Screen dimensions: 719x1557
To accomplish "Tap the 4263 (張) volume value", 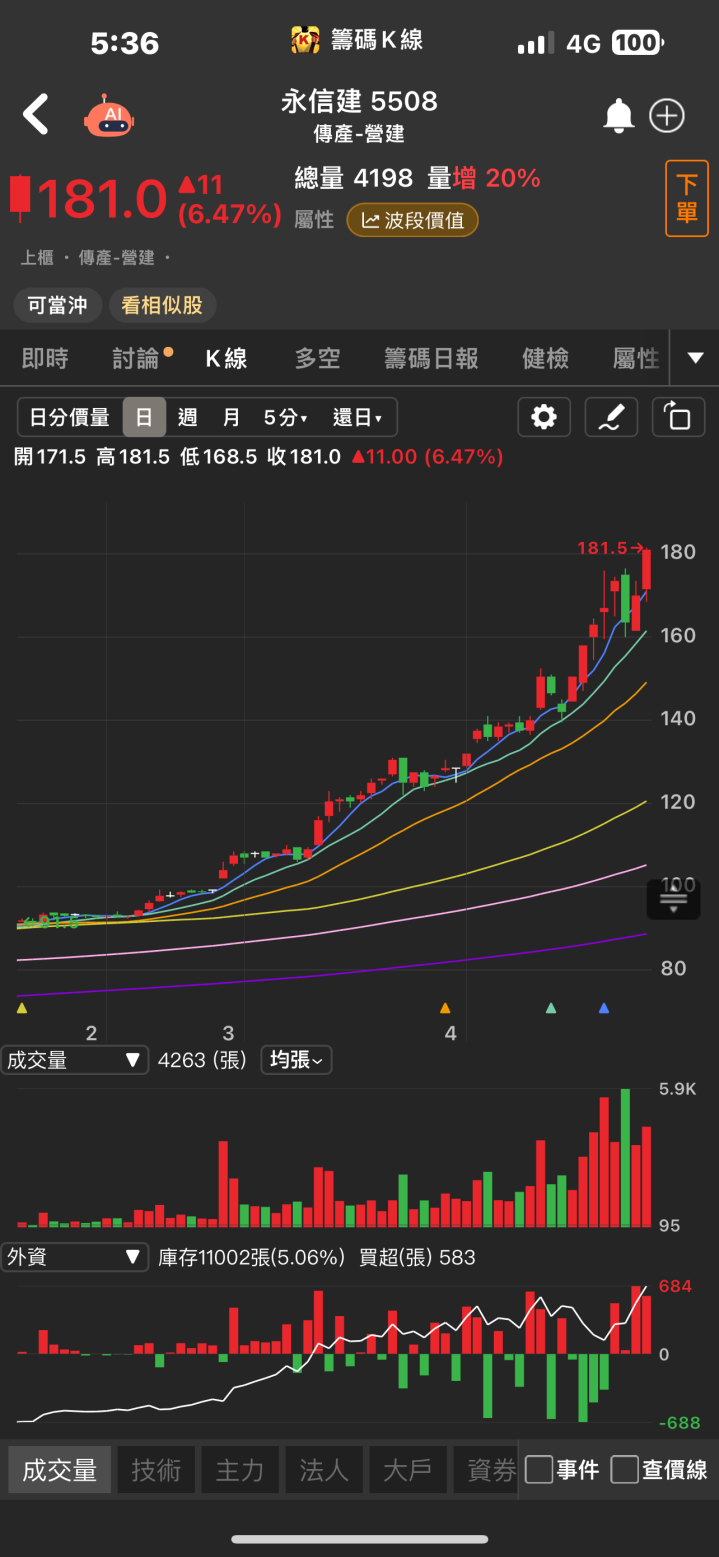I will click(x=202, y=1060).
